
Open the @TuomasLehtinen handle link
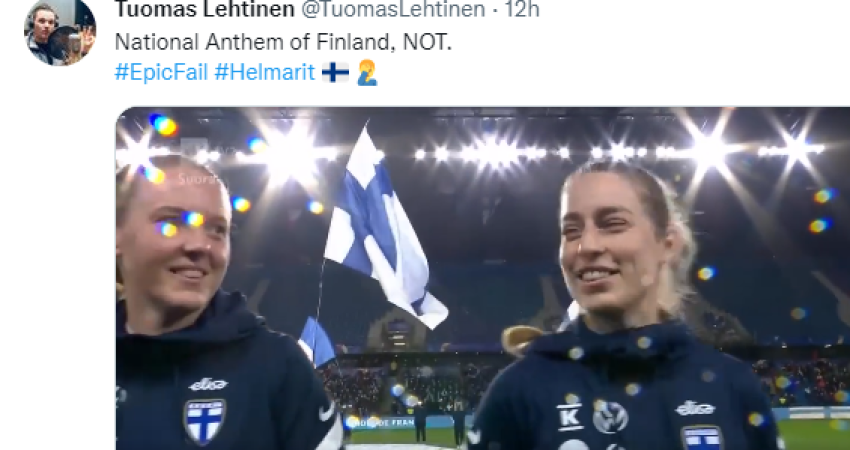pyautogui.click(x=393, y=9)
